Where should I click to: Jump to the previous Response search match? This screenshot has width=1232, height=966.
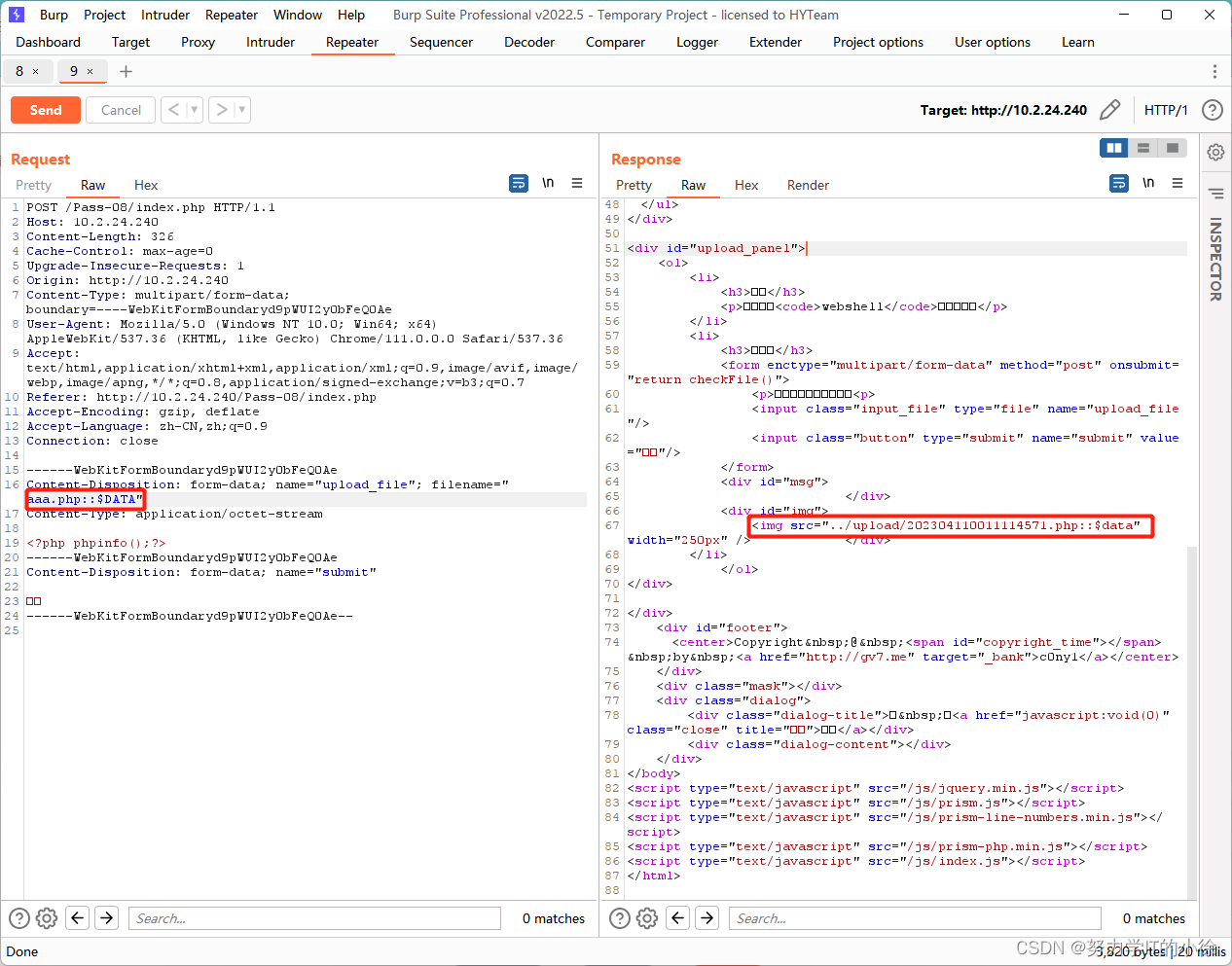tap(678, 917)
